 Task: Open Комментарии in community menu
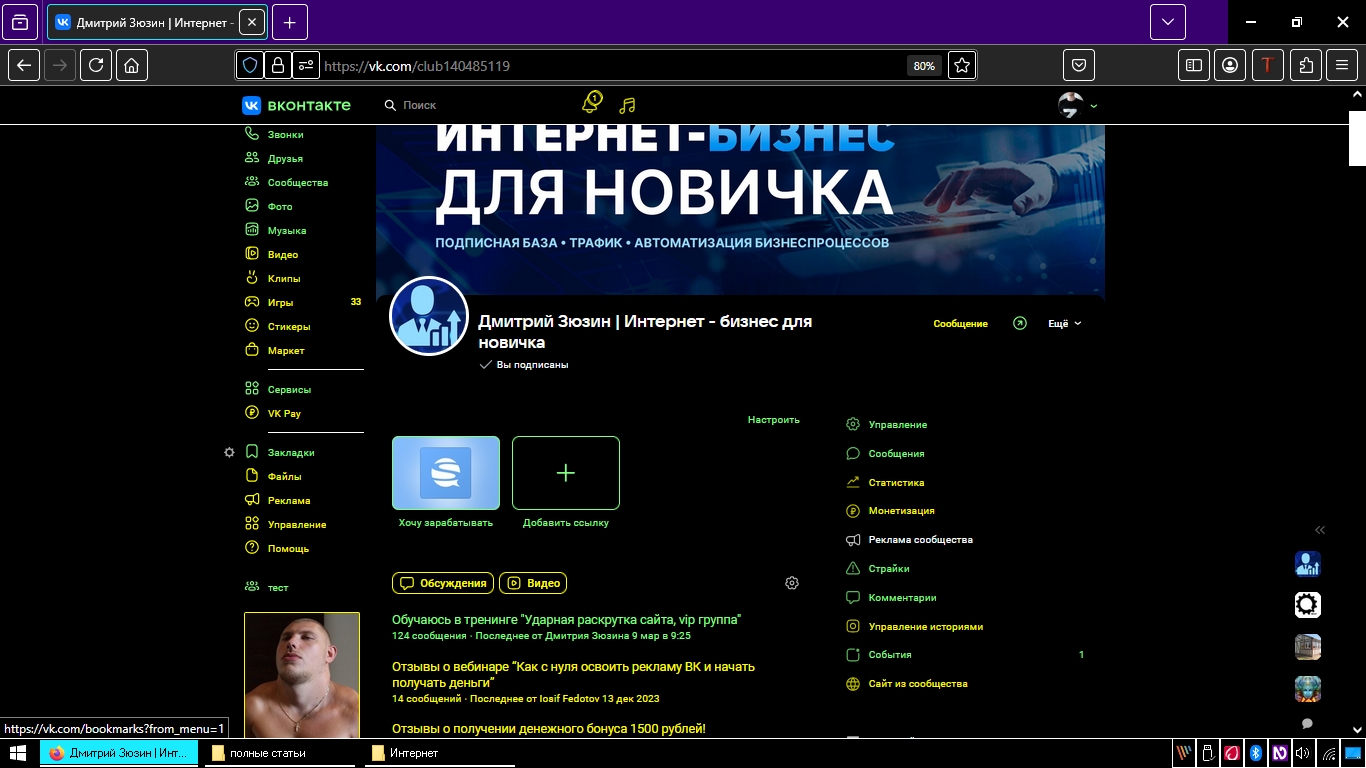coord(891,597)
